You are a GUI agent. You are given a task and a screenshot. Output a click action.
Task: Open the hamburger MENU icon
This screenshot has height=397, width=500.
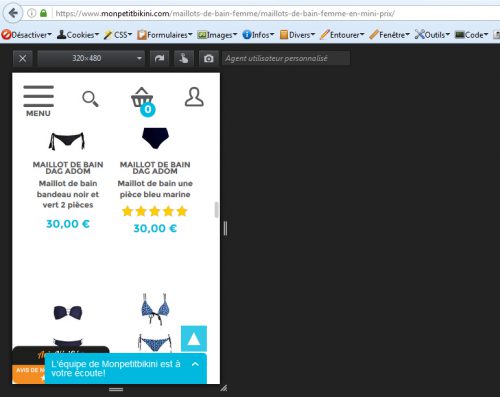[38, 101]
